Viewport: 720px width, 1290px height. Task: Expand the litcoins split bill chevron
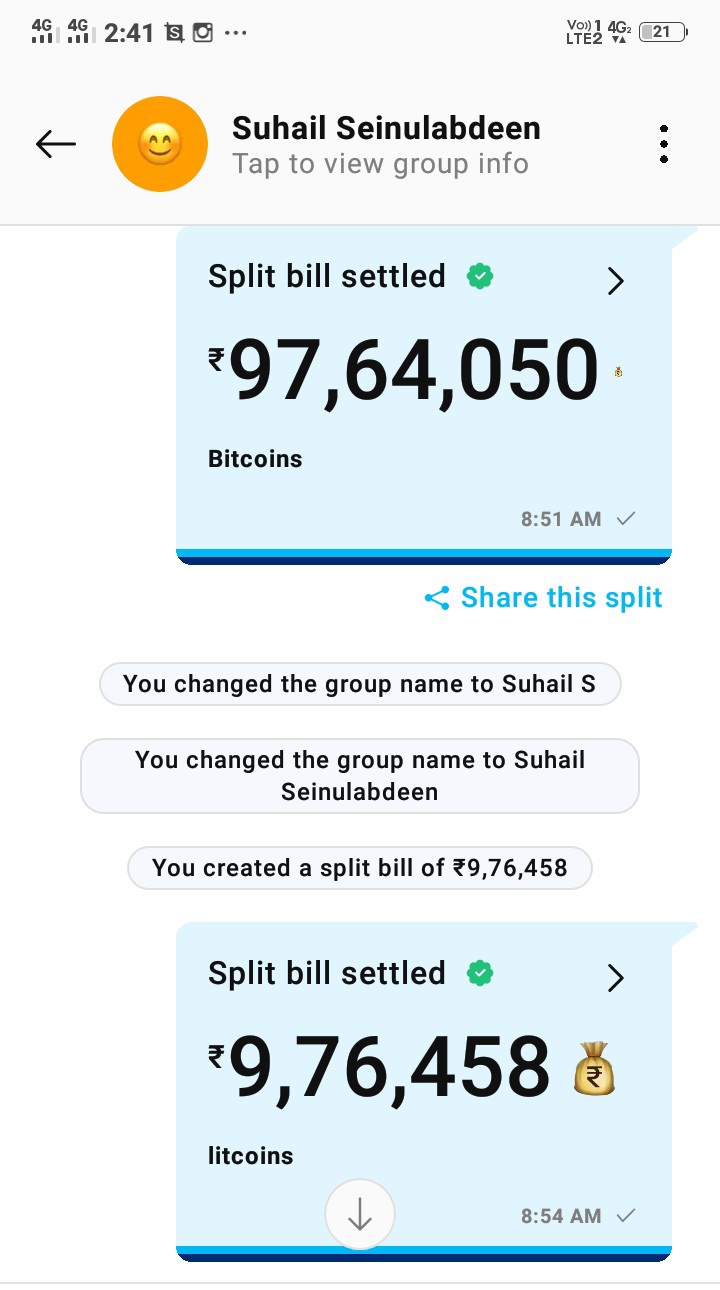click(616, 978)
